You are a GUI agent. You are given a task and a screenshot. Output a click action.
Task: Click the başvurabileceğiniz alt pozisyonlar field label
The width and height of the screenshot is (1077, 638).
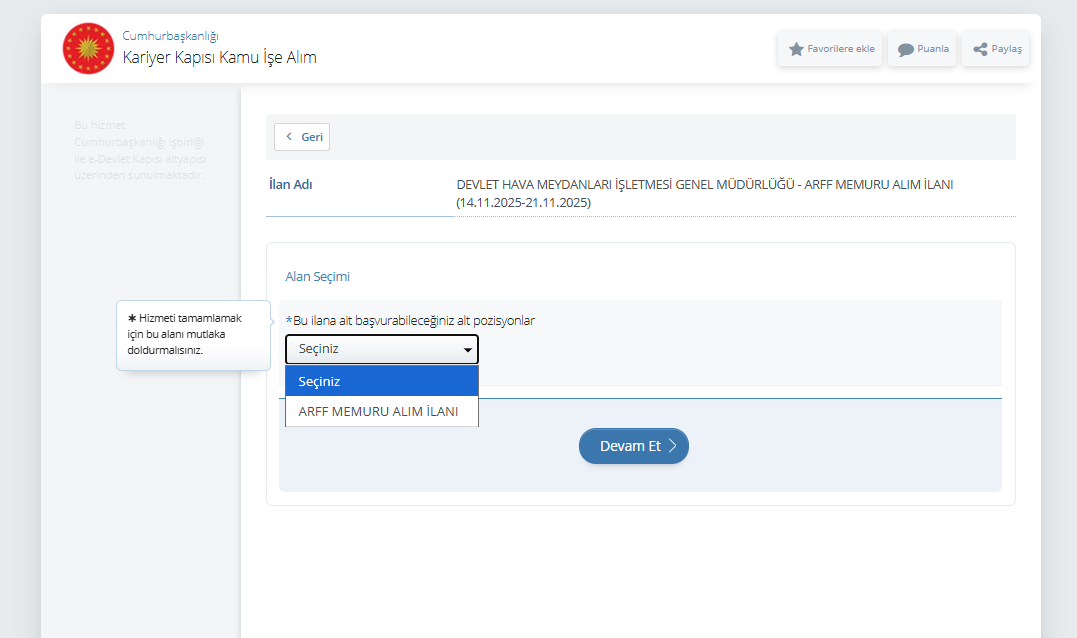[x=412, y=320]
